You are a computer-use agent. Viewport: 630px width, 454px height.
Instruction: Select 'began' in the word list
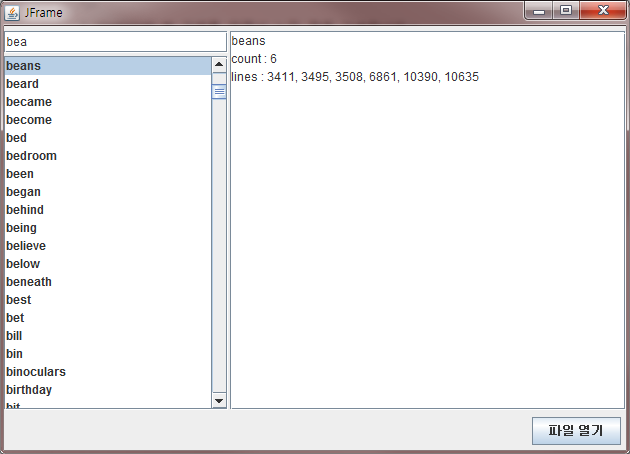click(x=108, y=192)
